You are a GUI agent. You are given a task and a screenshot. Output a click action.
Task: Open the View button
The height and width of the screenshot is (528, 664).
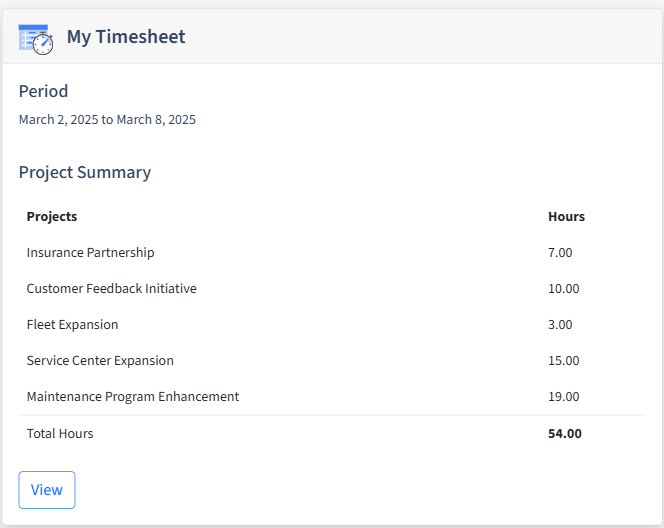47,490
